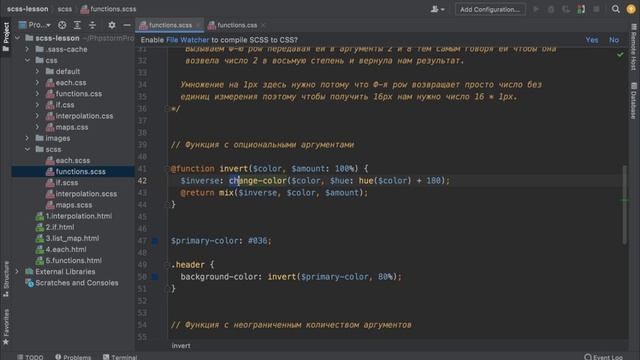
Task: Open the Project tool window side tab
Action: pos(6,37)
